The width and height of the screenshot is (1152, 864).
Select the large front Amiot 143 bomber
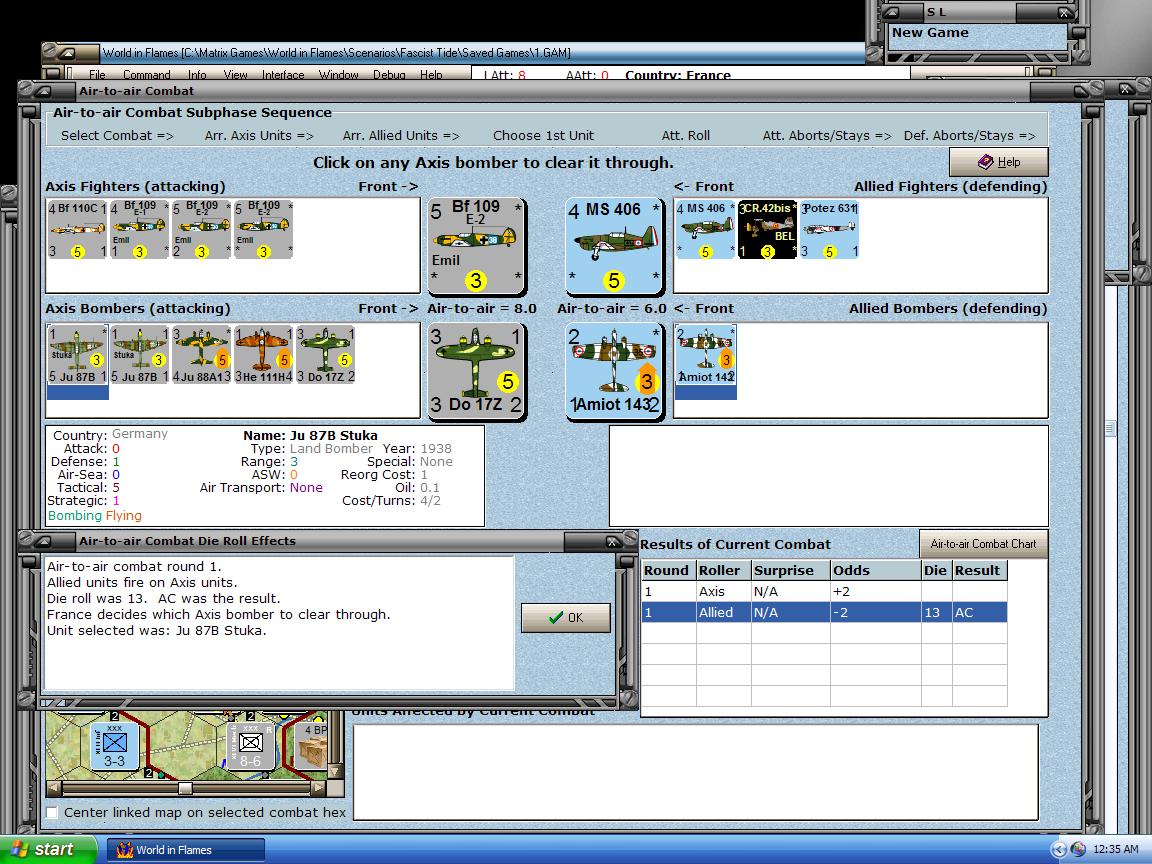click(614, 371)
